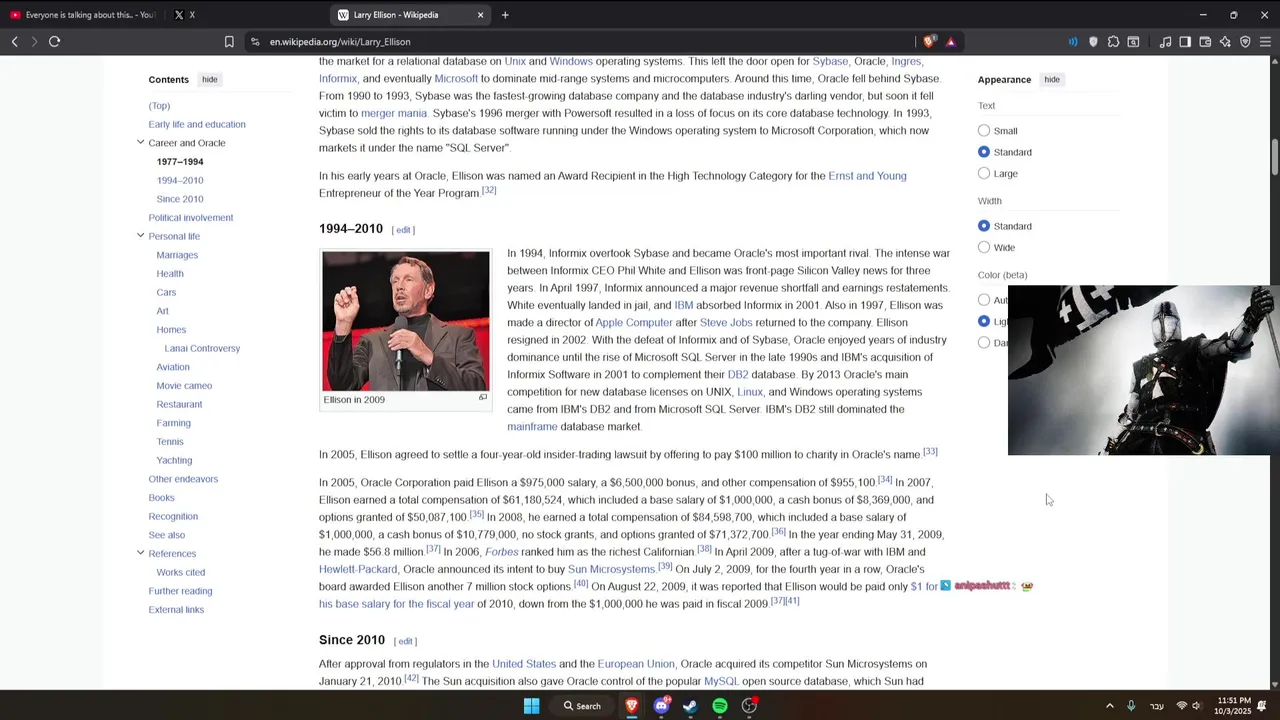Click the Ellison in 2009 photo
The width and height of the screenshot is (1280, 720).
coord(406,321)
